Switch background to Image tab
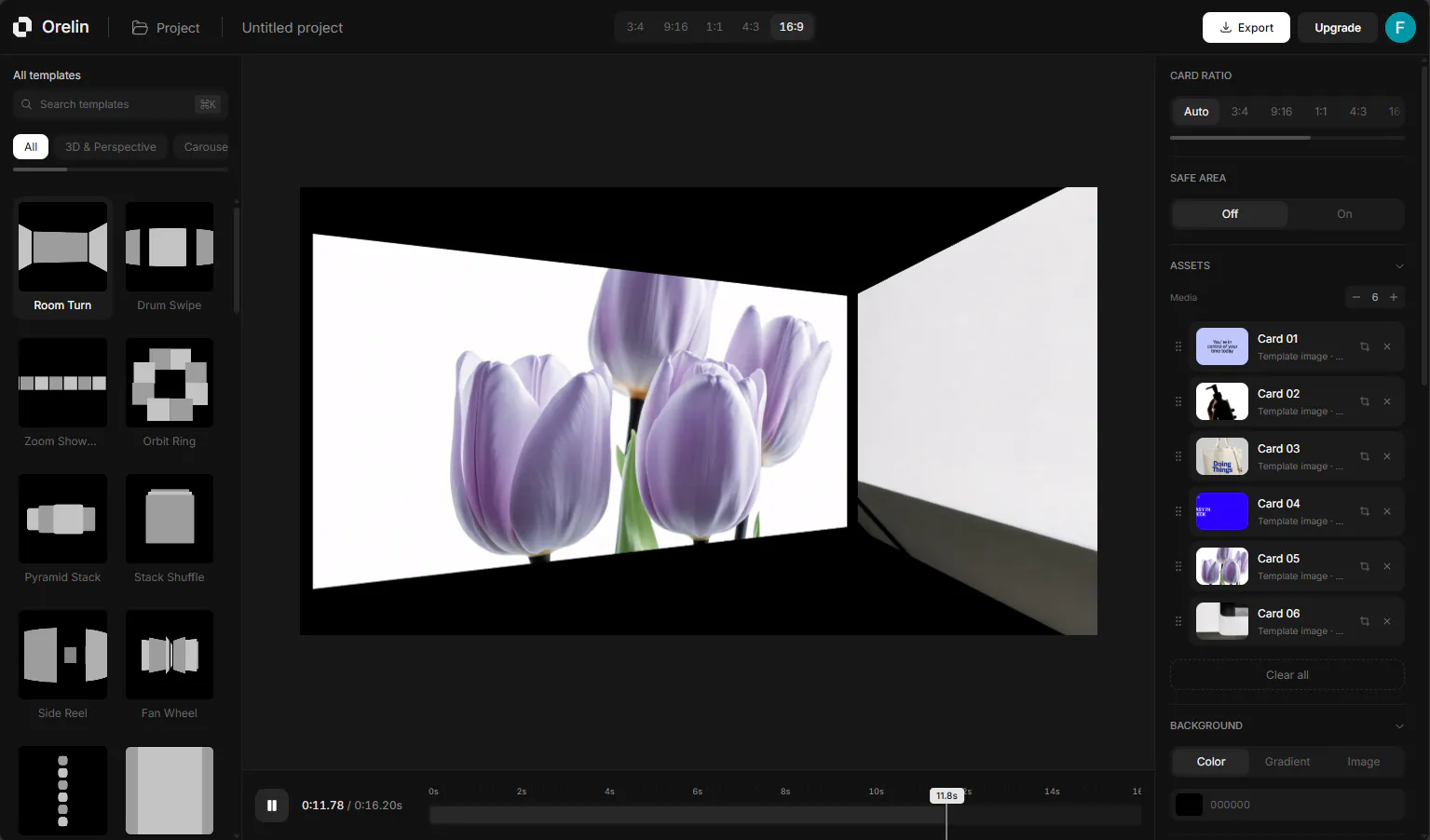Viewport: 1430px width, 840px height. [x=1363, y=762]
